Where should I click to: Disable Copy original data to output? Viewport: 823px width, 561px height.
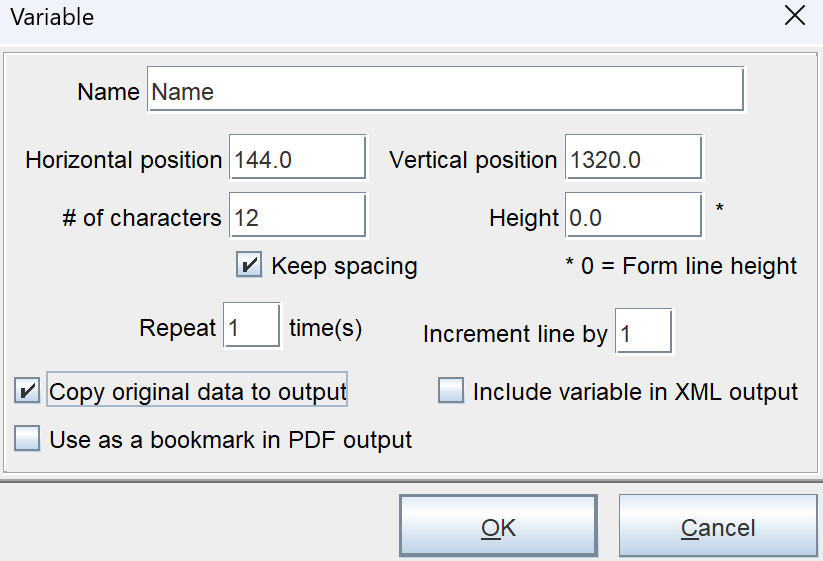point(27,391)
